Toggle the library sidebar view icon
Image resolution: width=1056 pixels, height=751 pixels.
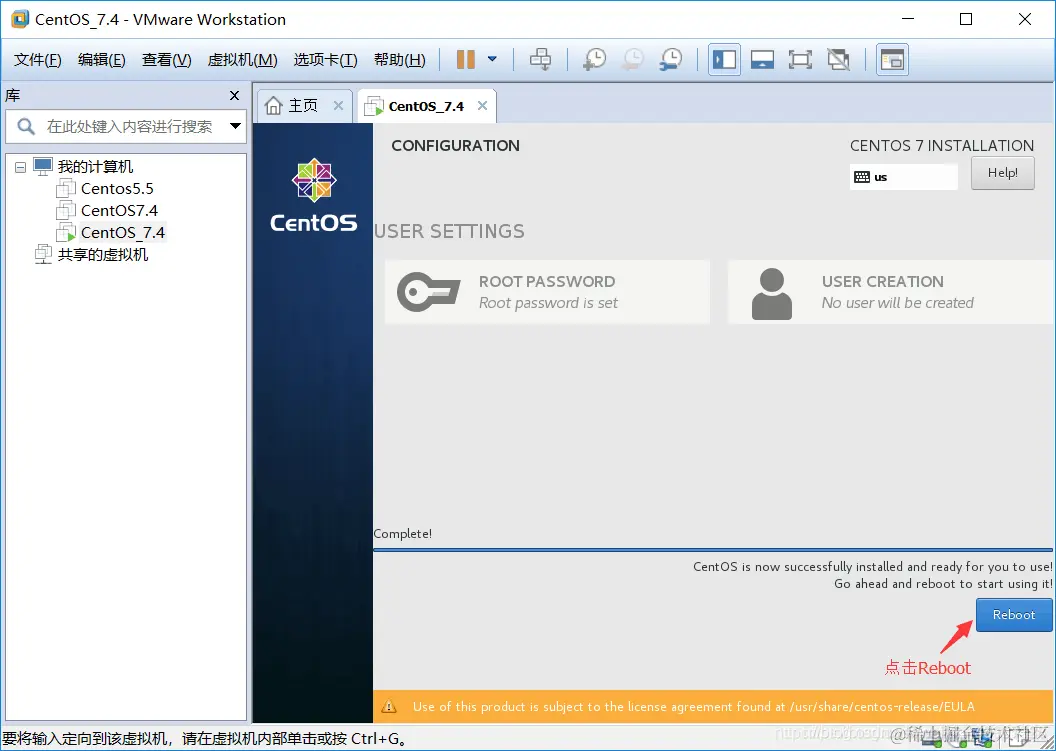click(x=725, y=59)
